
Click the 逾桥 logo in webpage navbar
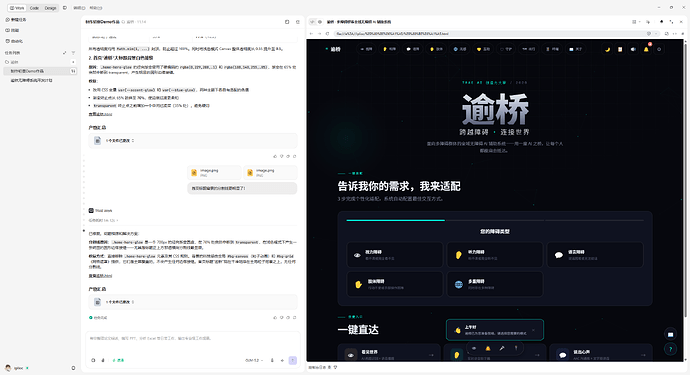[333, 49]
